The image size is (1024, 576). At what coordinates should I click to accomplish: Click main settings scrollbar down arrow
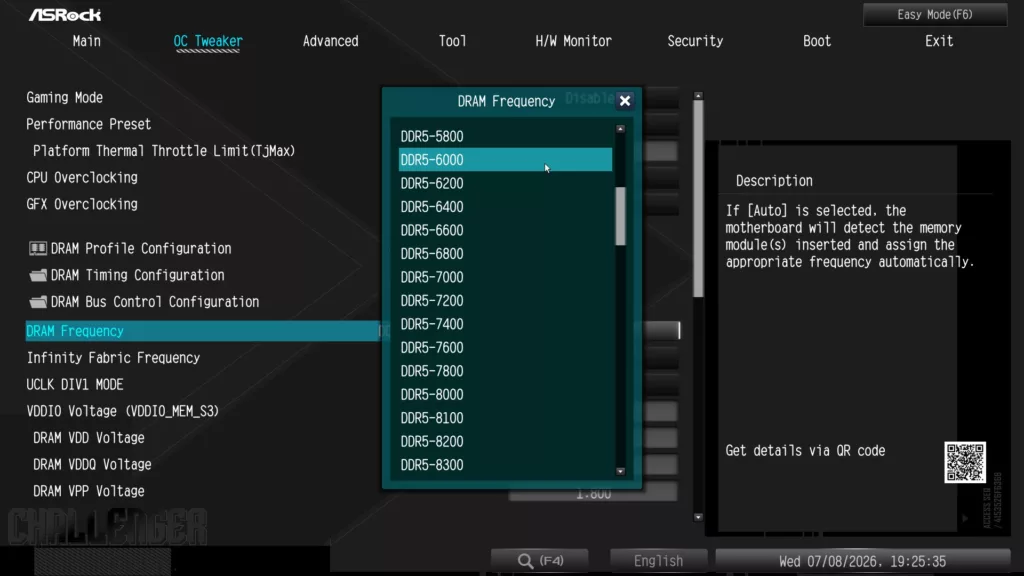698,517
